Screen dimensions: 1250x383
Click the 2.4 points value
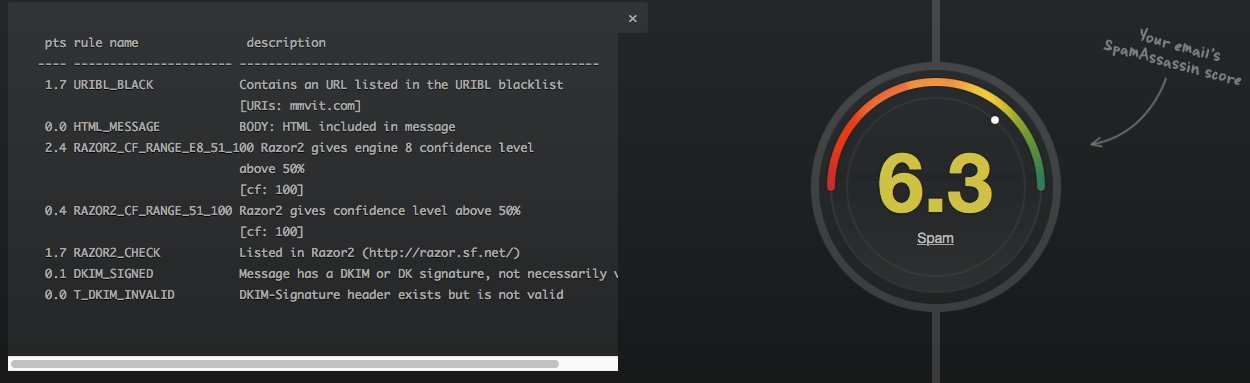55,148
